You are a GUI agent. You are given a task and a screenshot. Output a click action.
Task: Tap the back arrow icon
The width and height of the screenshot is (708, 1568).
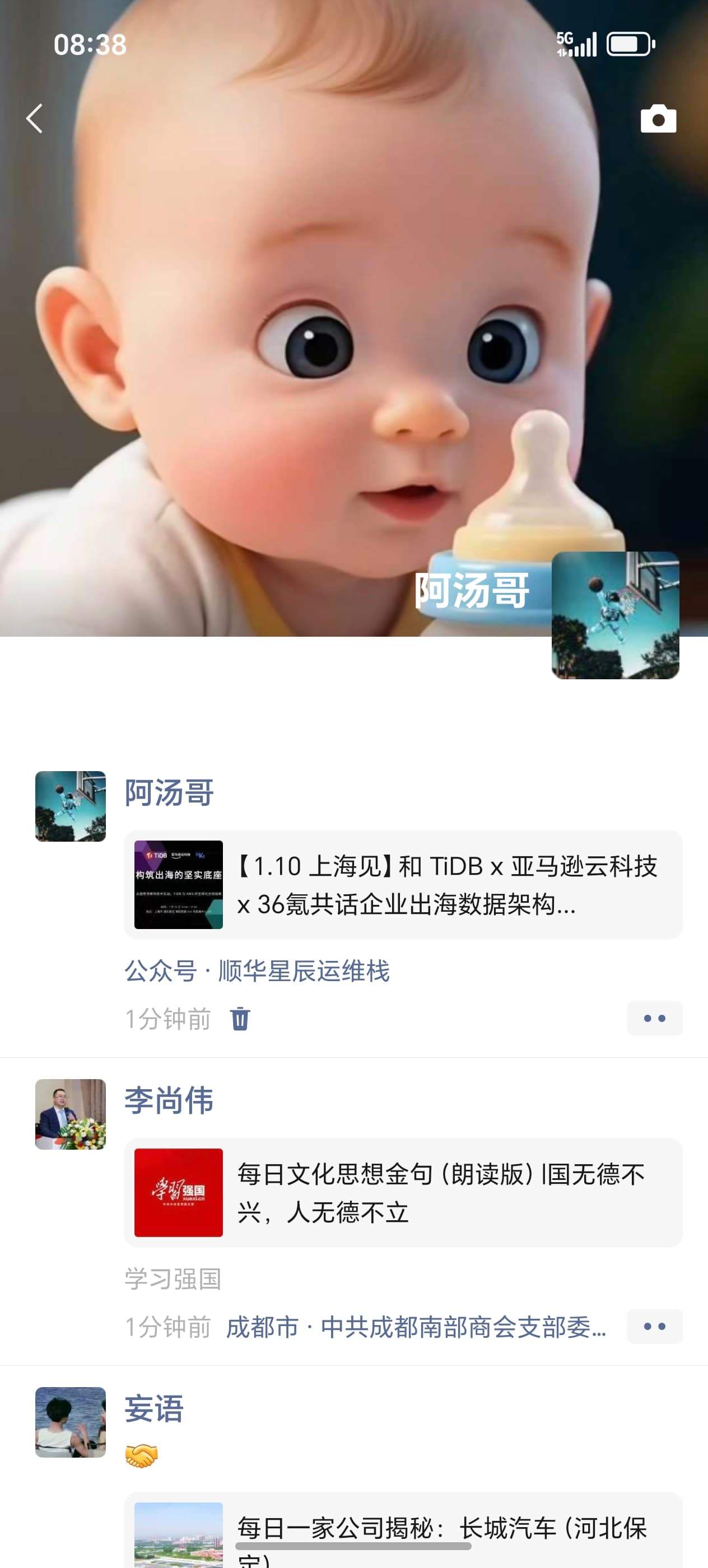point(35,118)
